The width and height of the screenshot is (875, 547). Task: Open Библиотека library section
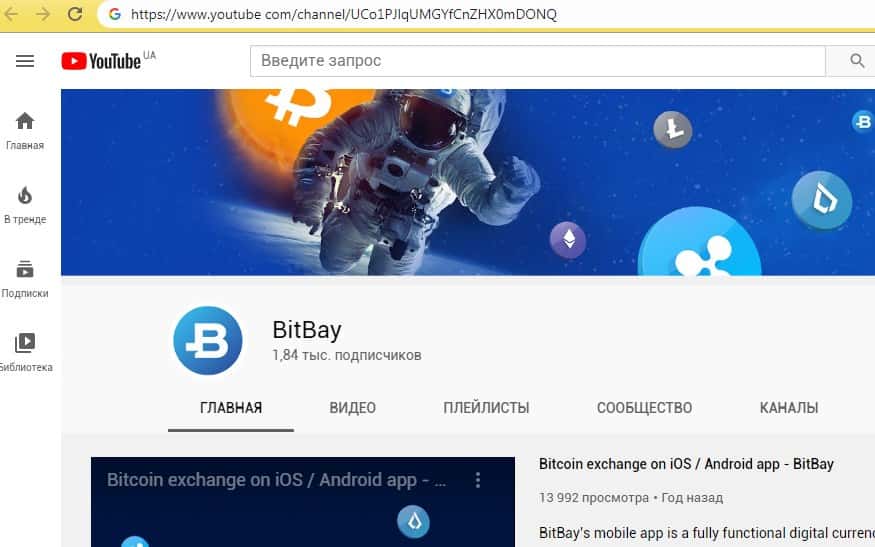coord(26,353)
